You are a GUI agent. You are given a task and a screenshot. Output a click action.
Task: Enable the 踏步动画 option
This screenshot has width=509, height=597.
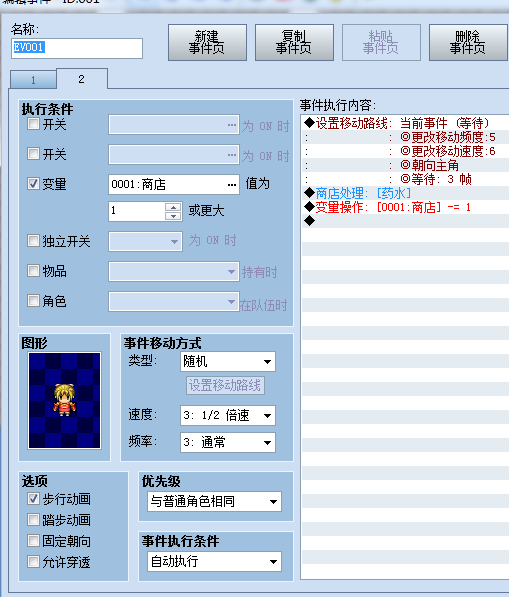(x=34, y=520)
